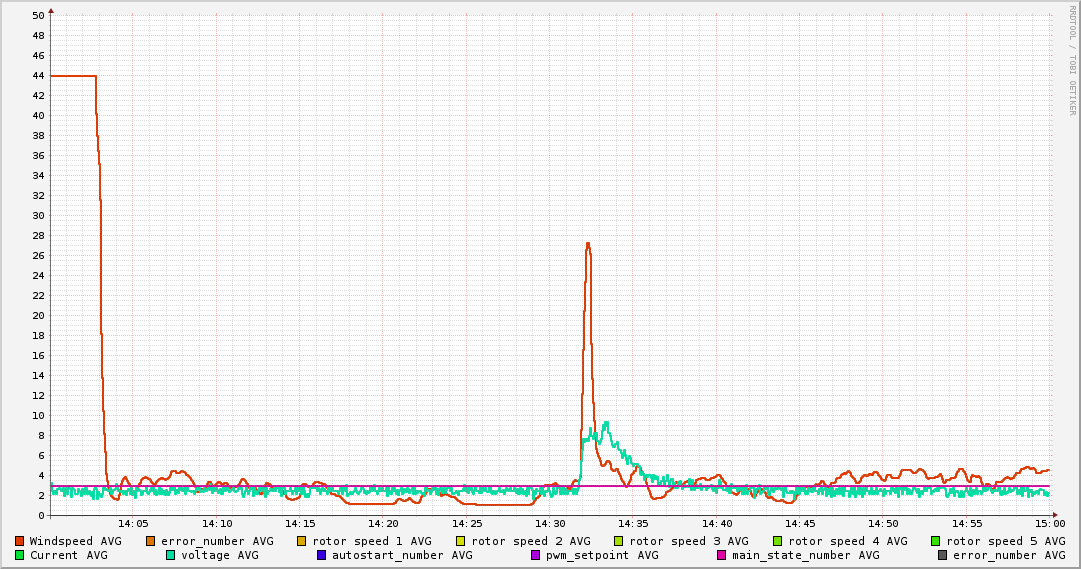Screen dimensions: 1081x569
Task: Click the dark gray error_number AVG swatch
Action: pos(943,555)
